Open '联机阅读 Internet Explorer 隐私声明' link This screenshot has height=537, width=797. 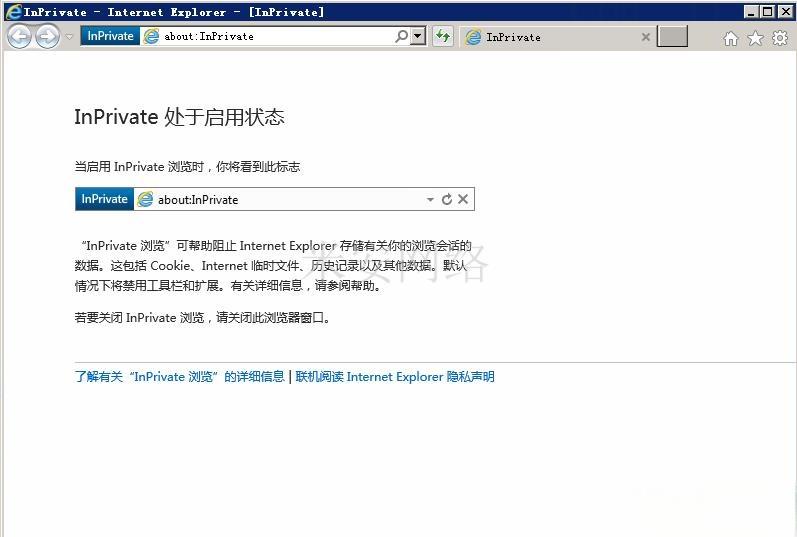(395, 377)
